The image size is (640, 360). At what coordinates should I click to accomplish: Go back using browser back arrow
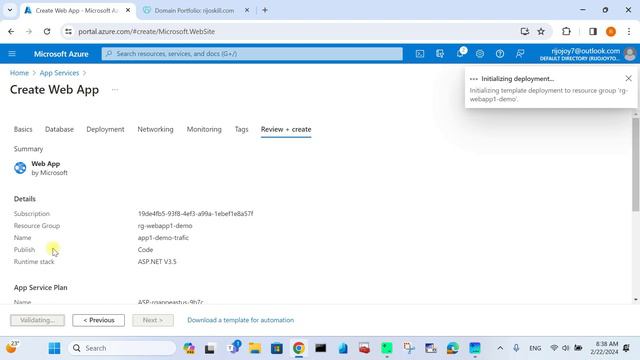11,31
